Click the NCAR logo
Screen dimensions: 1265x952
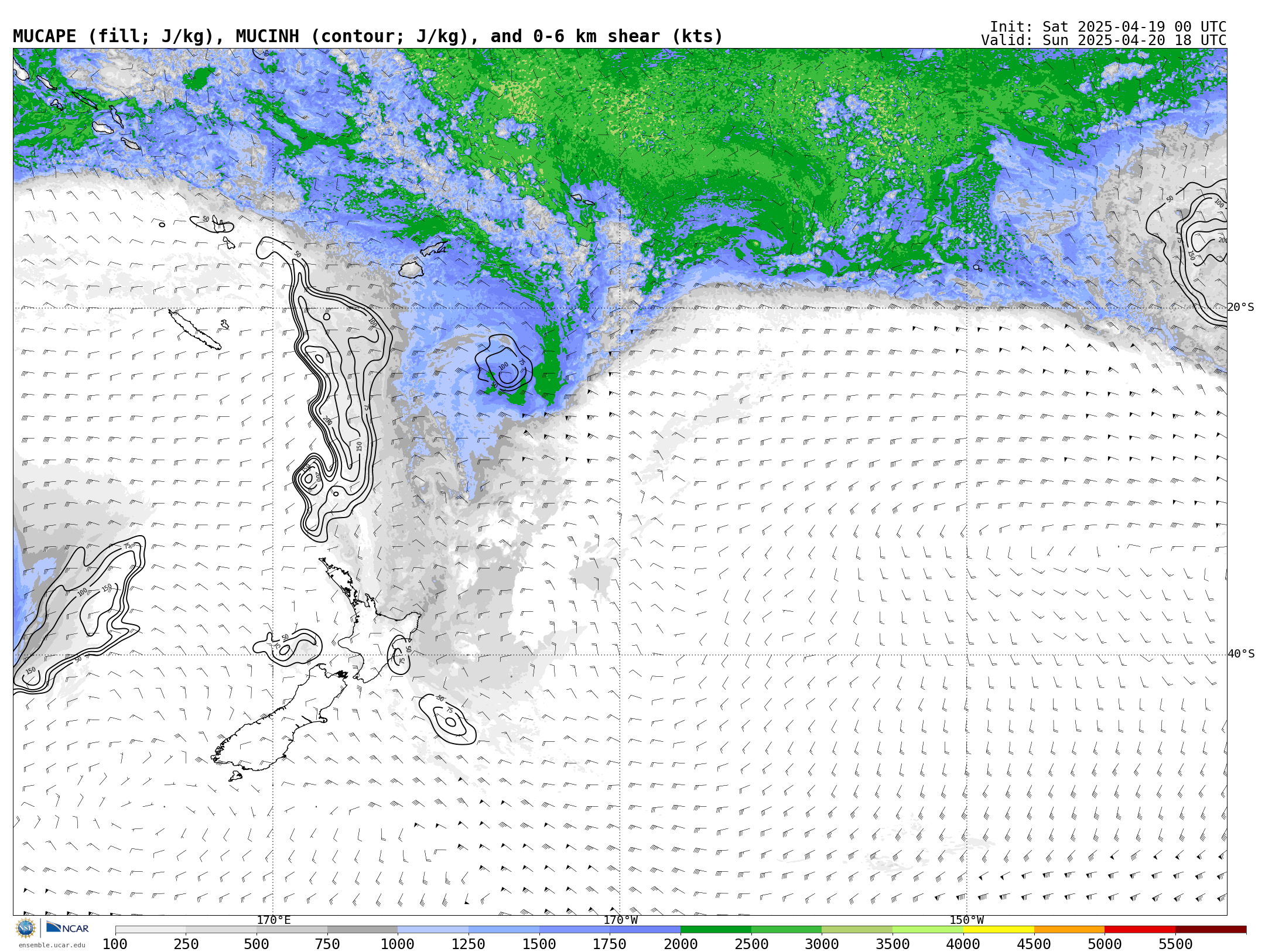[67, 928]
